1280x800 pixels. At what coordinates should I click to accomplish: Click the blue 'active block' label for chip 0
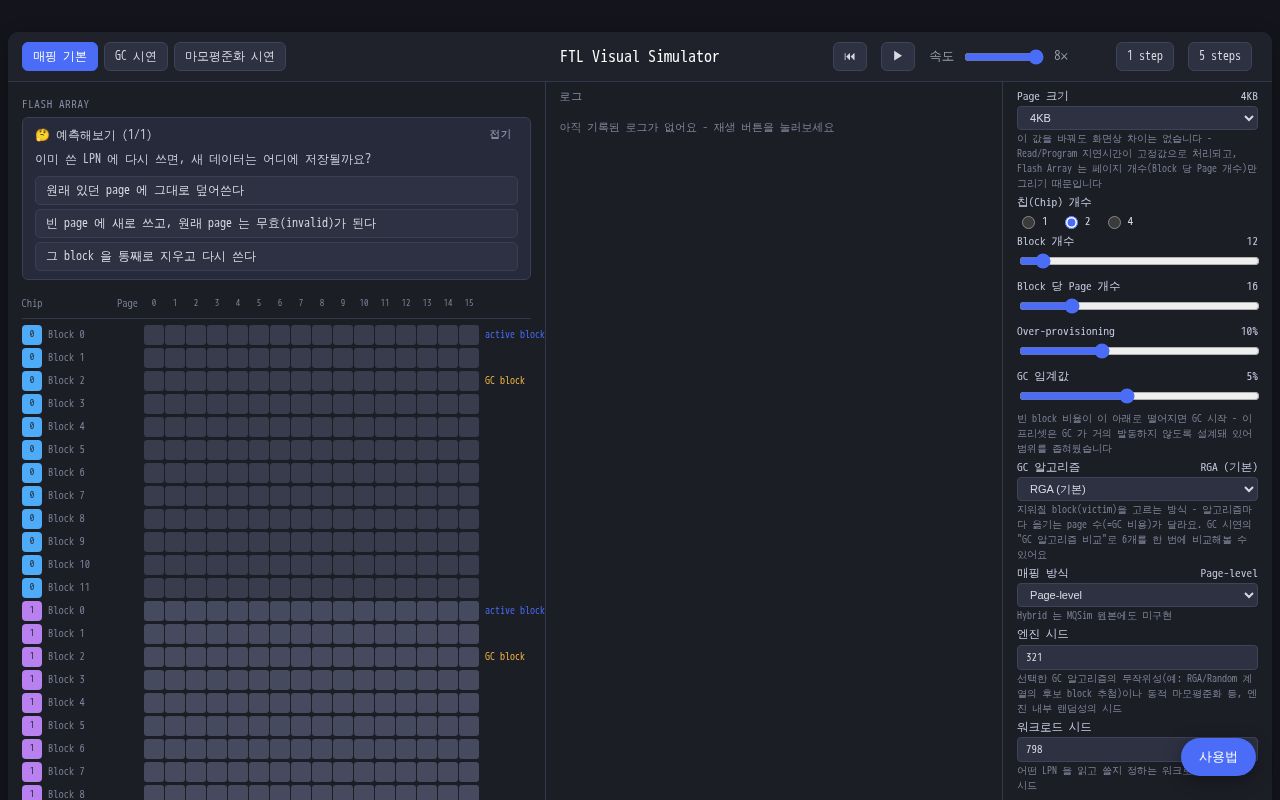[515, 334]
